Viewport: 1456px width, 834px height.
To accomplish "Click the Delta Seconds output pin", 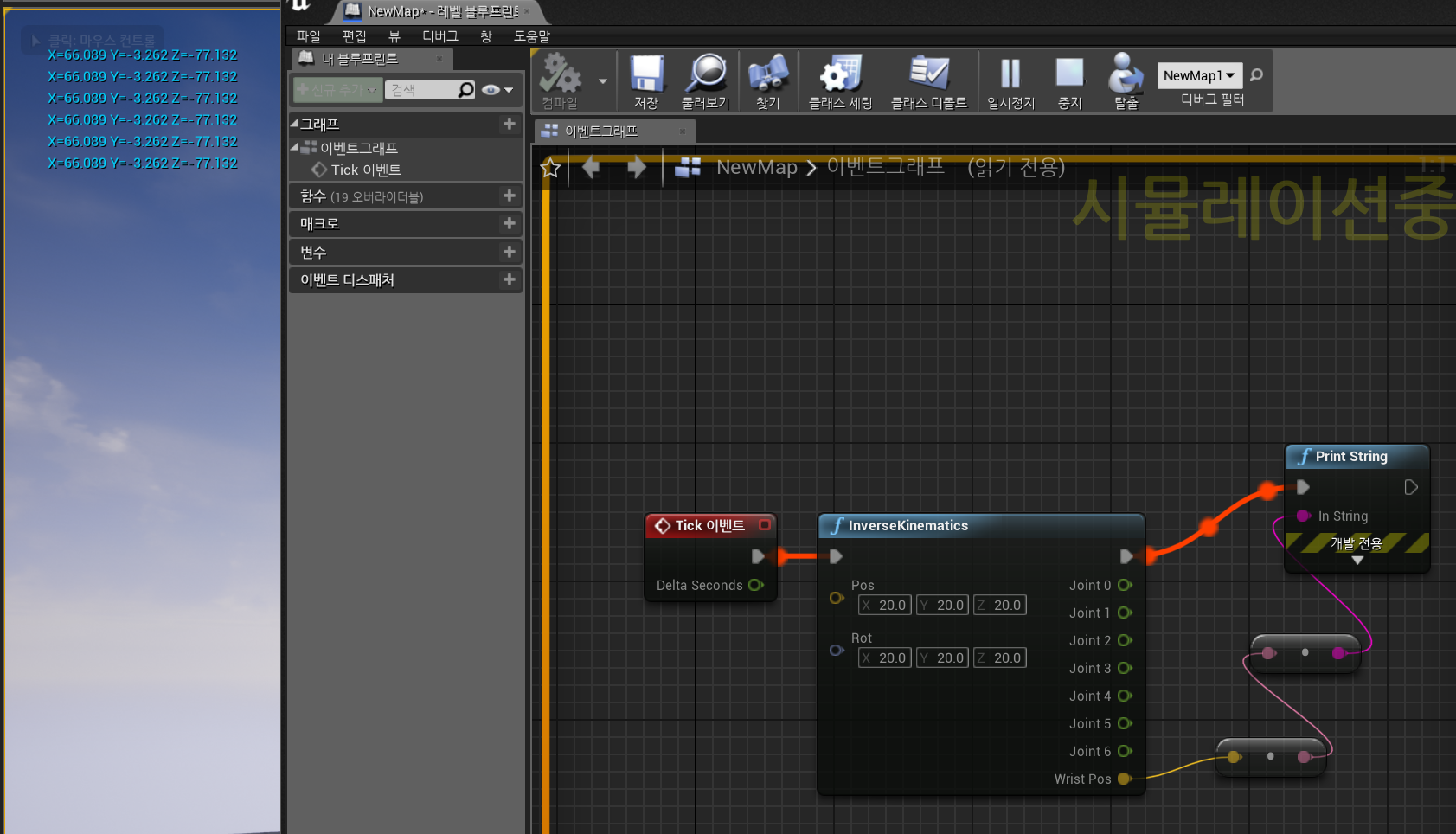I will click(756, 585).
